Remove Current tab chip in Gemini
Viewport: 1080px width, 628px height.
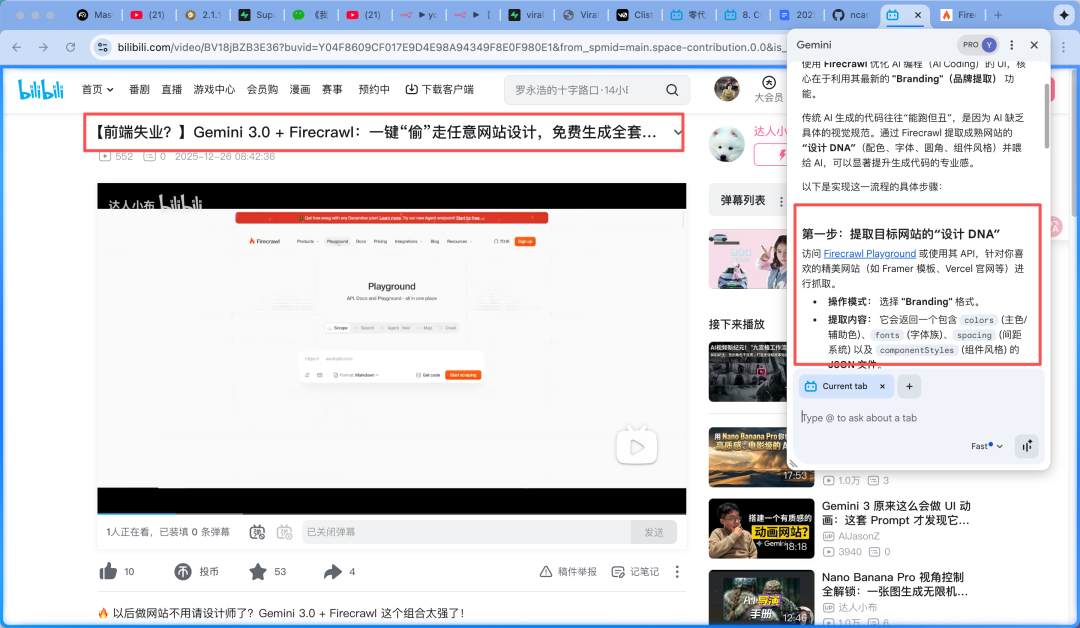(882, 386)
